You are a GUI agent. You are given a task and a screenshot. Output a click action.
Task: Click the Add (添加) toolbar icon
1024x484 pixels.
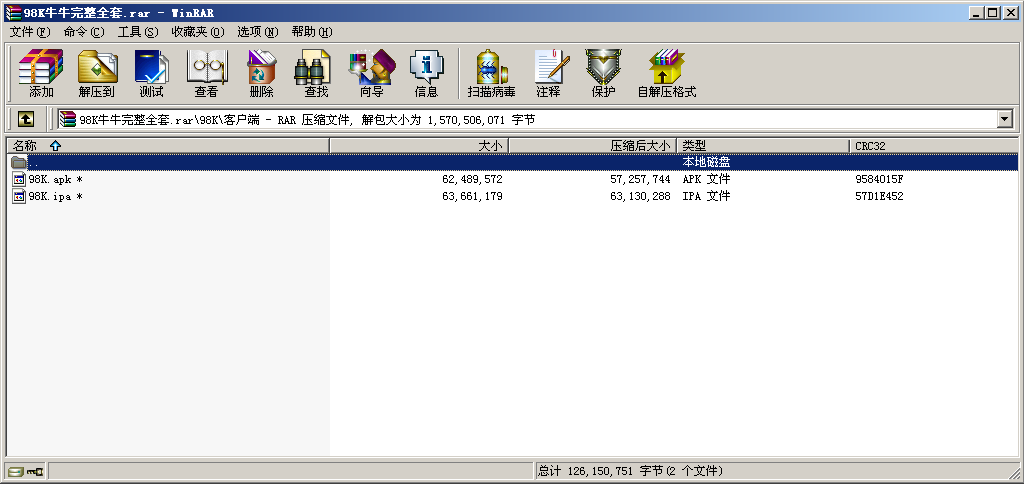(x=41, y=74)
